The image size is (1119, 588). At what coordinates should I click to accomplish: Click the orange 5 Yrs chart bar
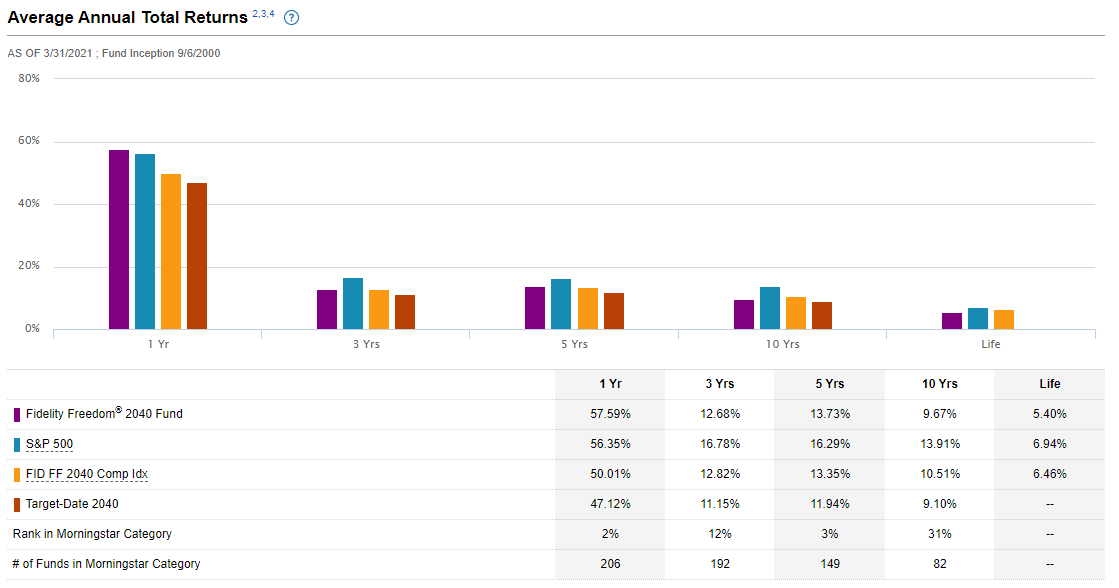(588, 309)
